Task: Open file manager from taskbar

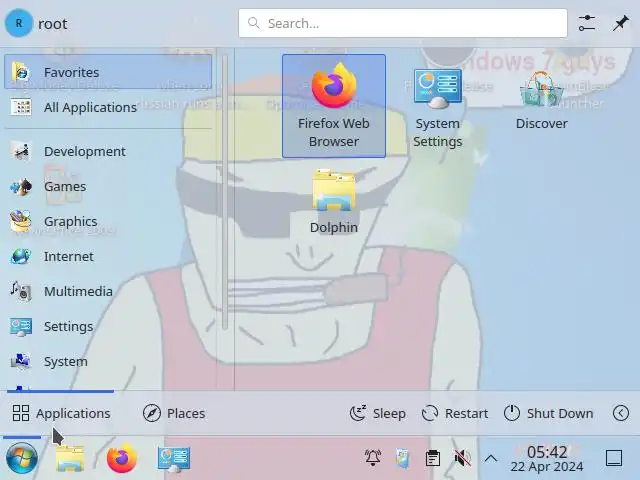Action: pyautogui.click(x=70, y=458)
